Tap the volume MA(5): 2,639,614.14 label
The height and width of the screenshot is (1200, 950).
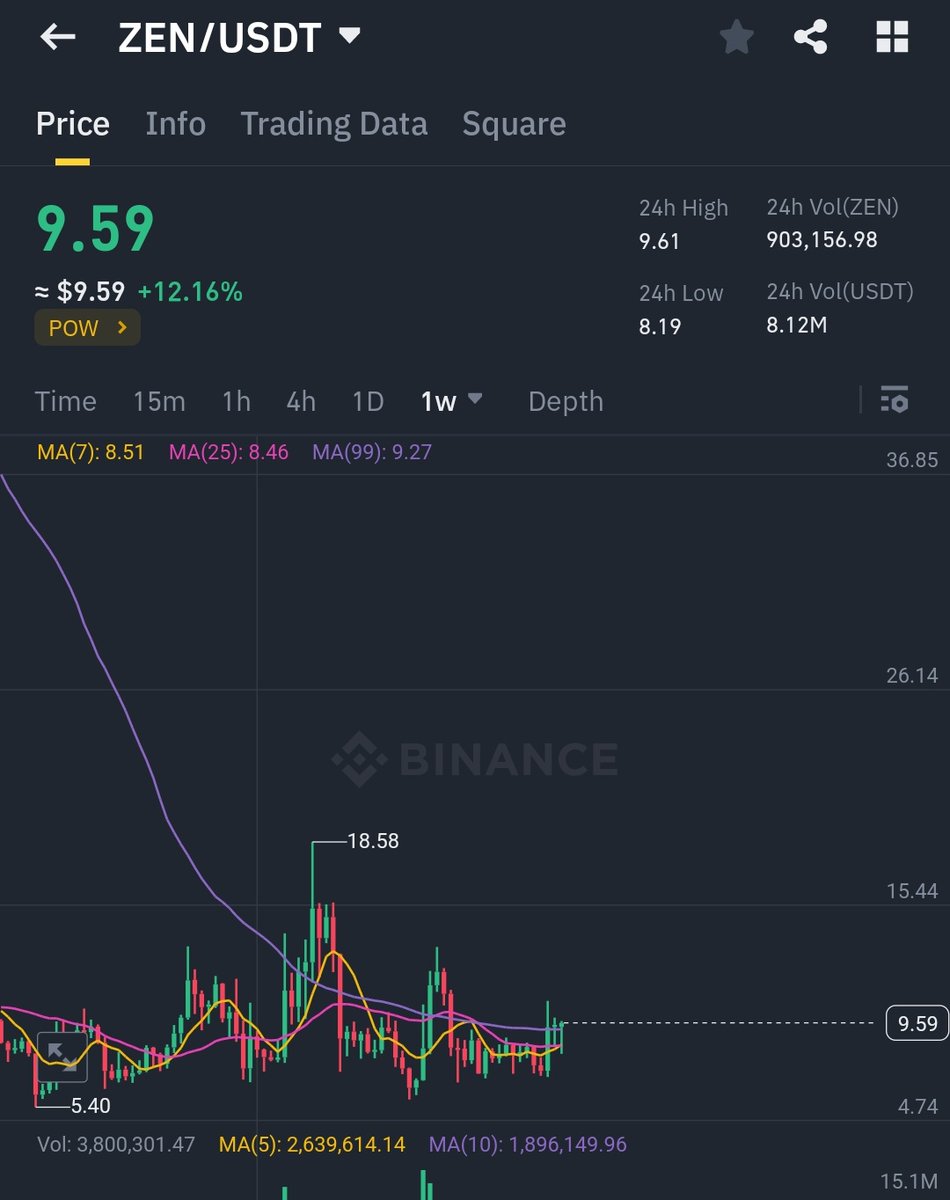[x=312, y=1144]
